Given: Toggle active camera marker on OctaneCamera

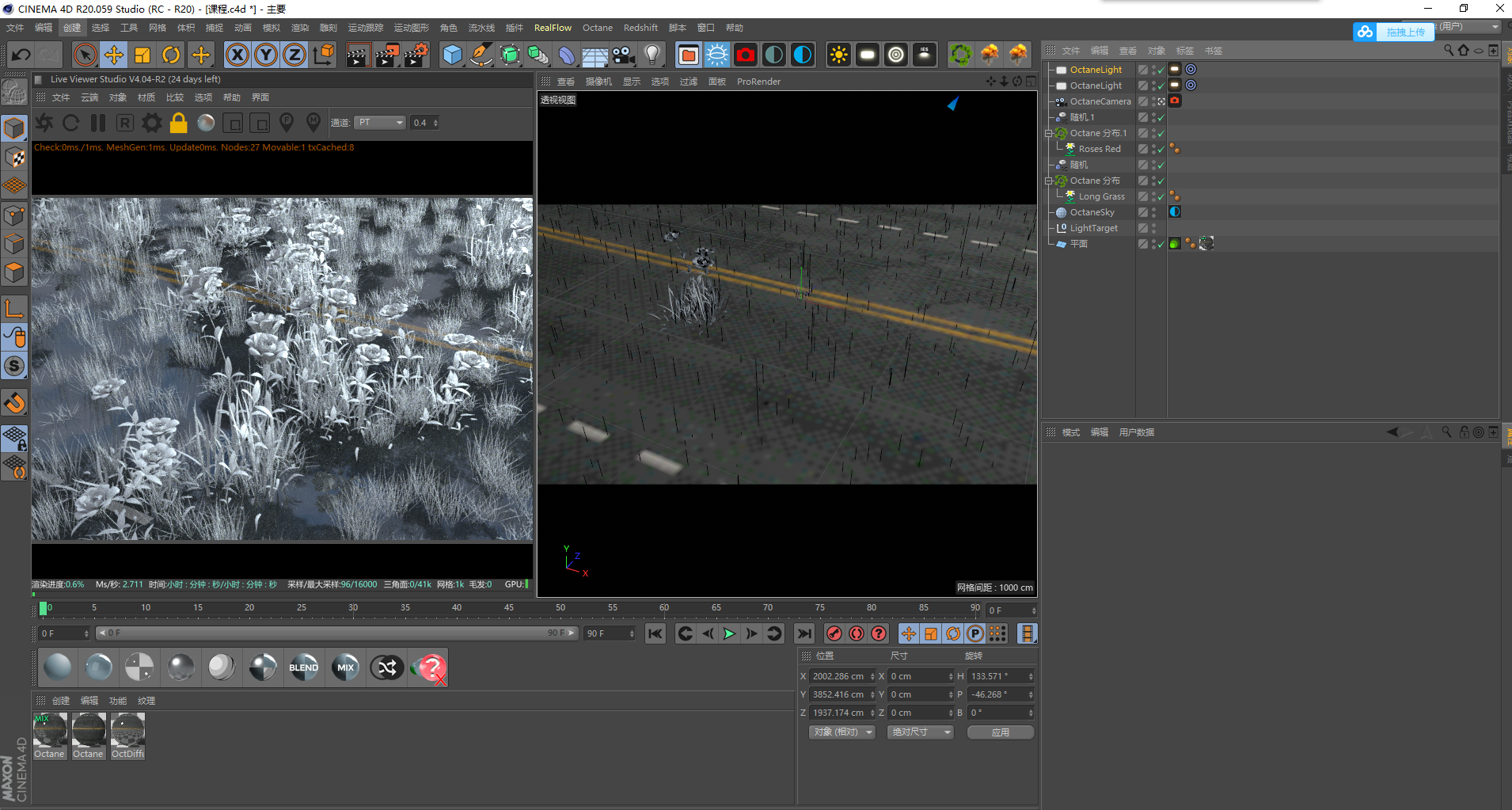Looking at the screenshot, I should tap(1161, 101).
